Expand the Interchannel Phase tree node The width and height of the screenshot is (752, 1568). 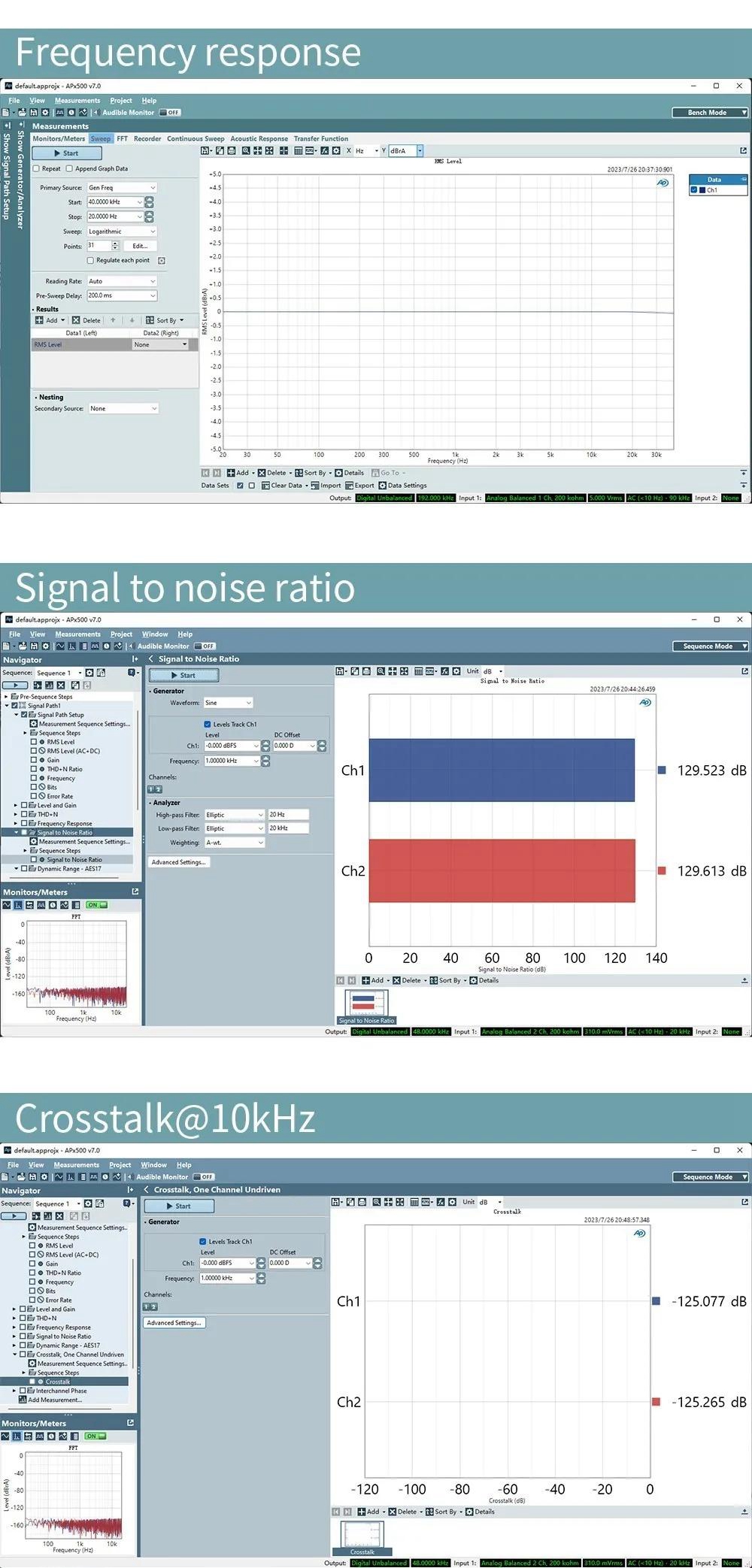coord(14,1391)
